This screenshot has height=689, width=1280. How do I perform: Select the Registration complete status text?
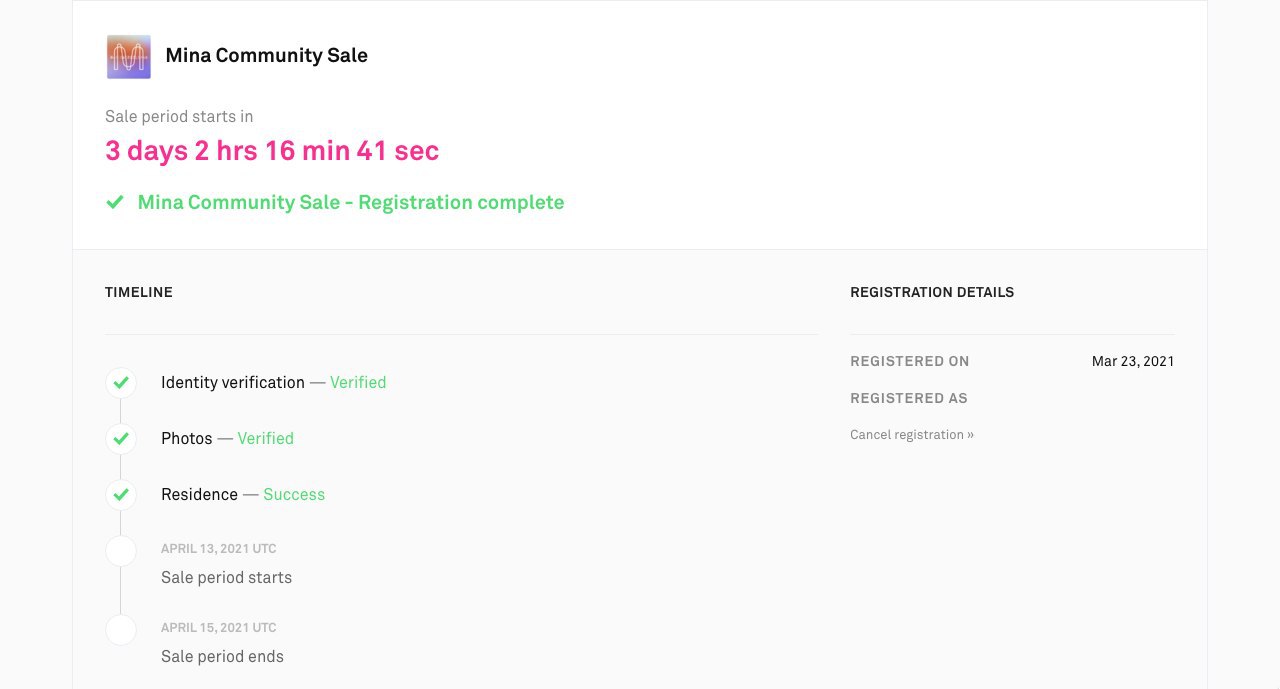click(350, 202)
